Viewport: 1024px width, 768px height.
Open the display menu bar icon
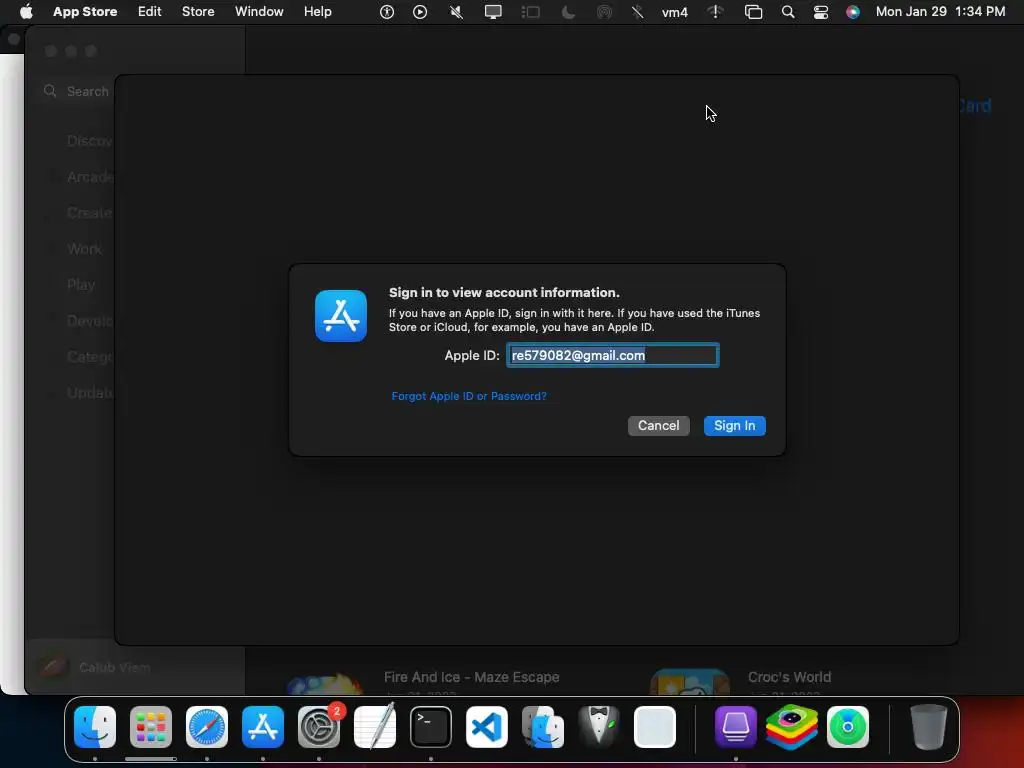[493, 12]
